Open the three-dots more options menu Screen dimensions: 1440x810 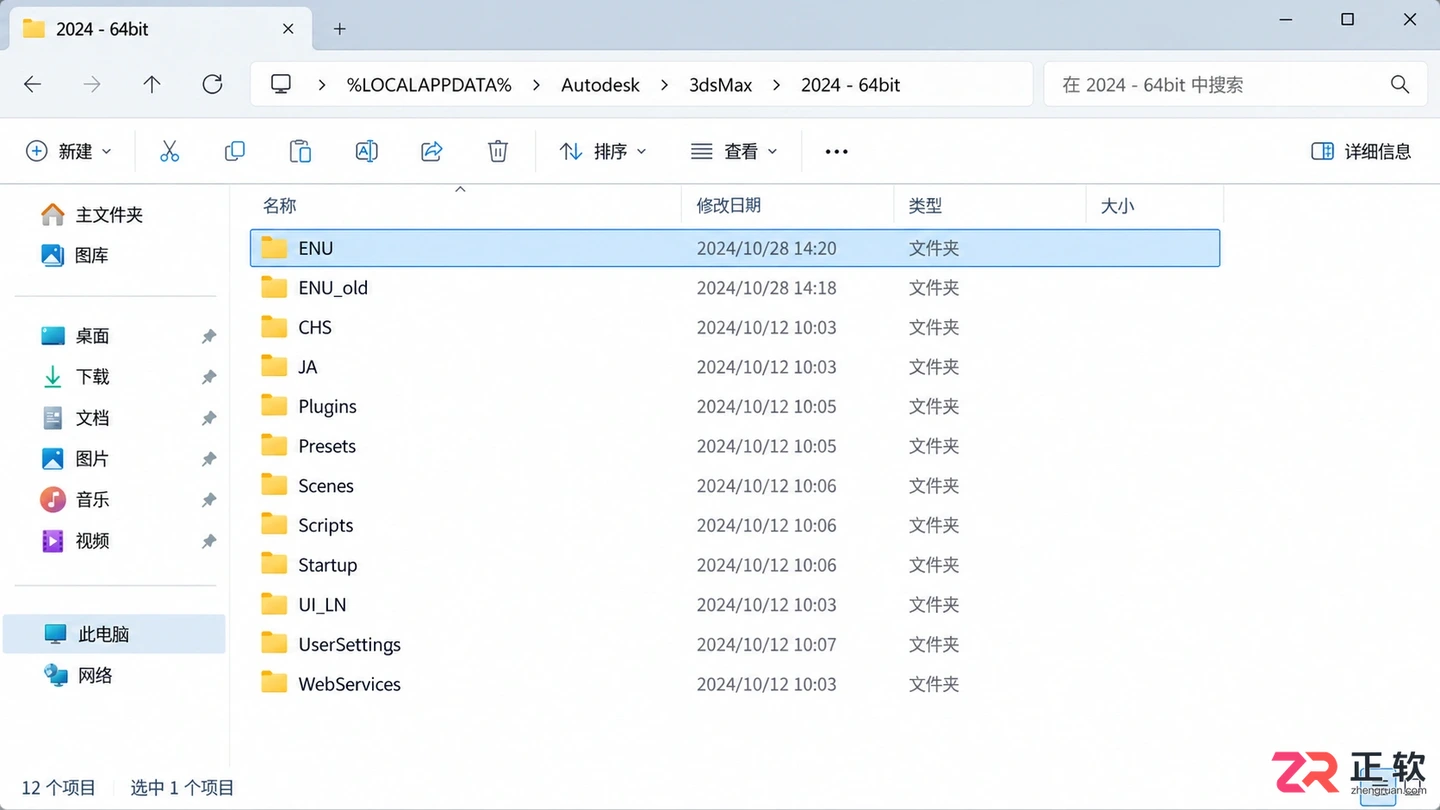[x=836, y=152]
